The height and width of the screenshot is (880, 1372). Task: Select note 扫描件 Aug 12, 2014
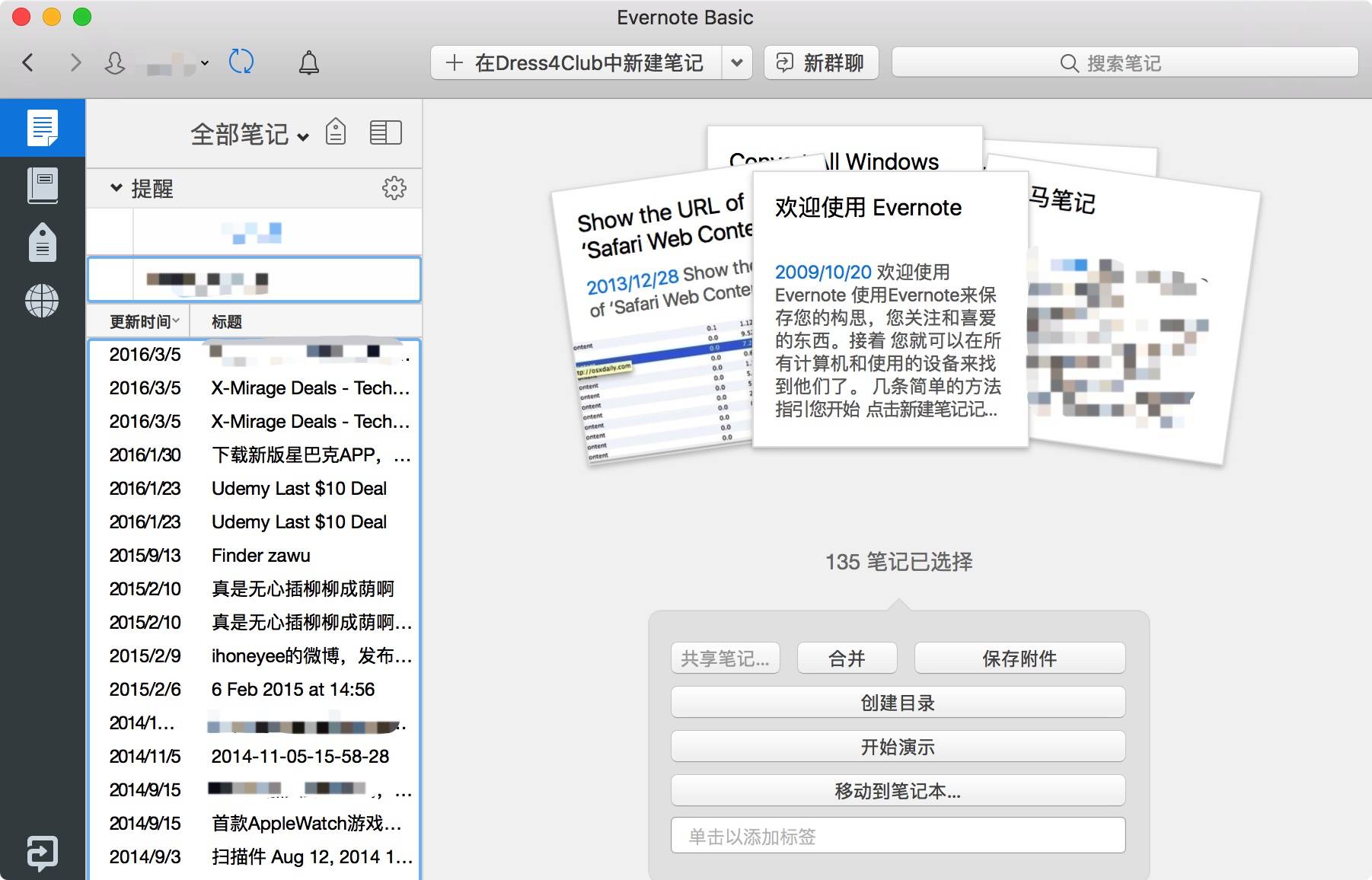tap(254, 857)
